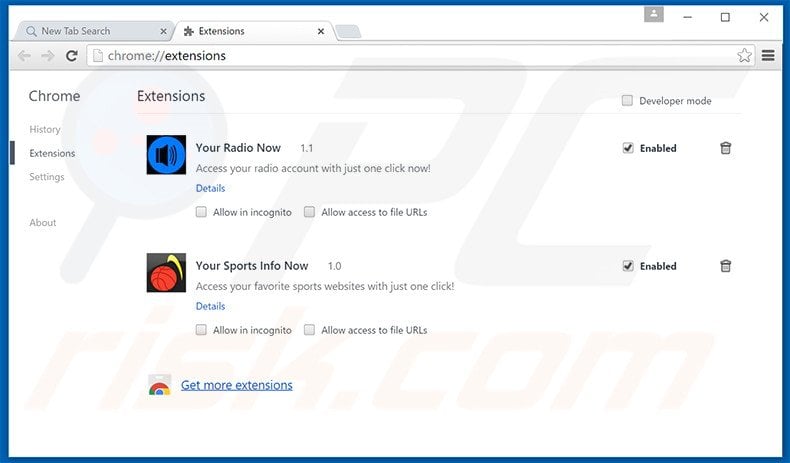Click the Your Radio Now extension title
The image size is (790, 463).
coord(238,148)
